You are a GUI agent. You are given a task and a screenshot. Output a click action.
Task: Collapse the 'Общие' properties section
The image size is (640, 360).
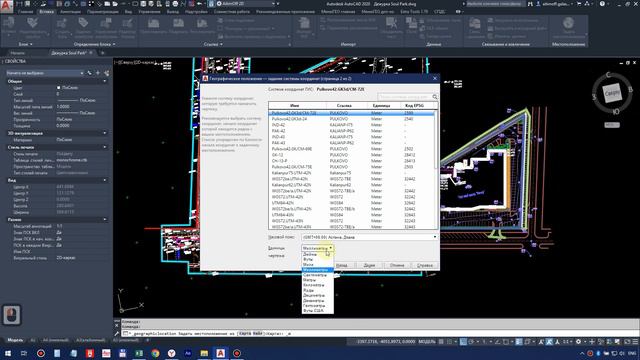click(104, 81)
